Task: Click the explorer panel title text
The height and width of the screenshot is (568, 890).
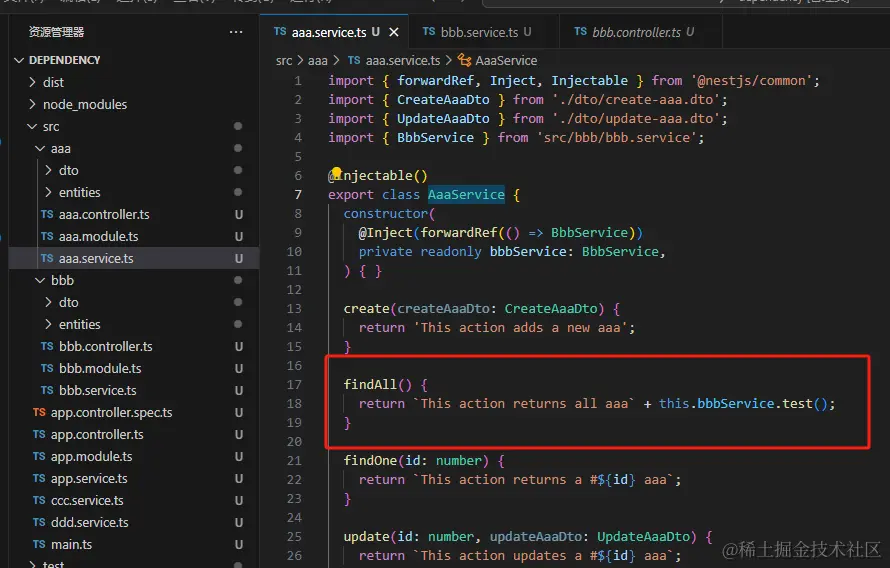Action: click(56, 32)
